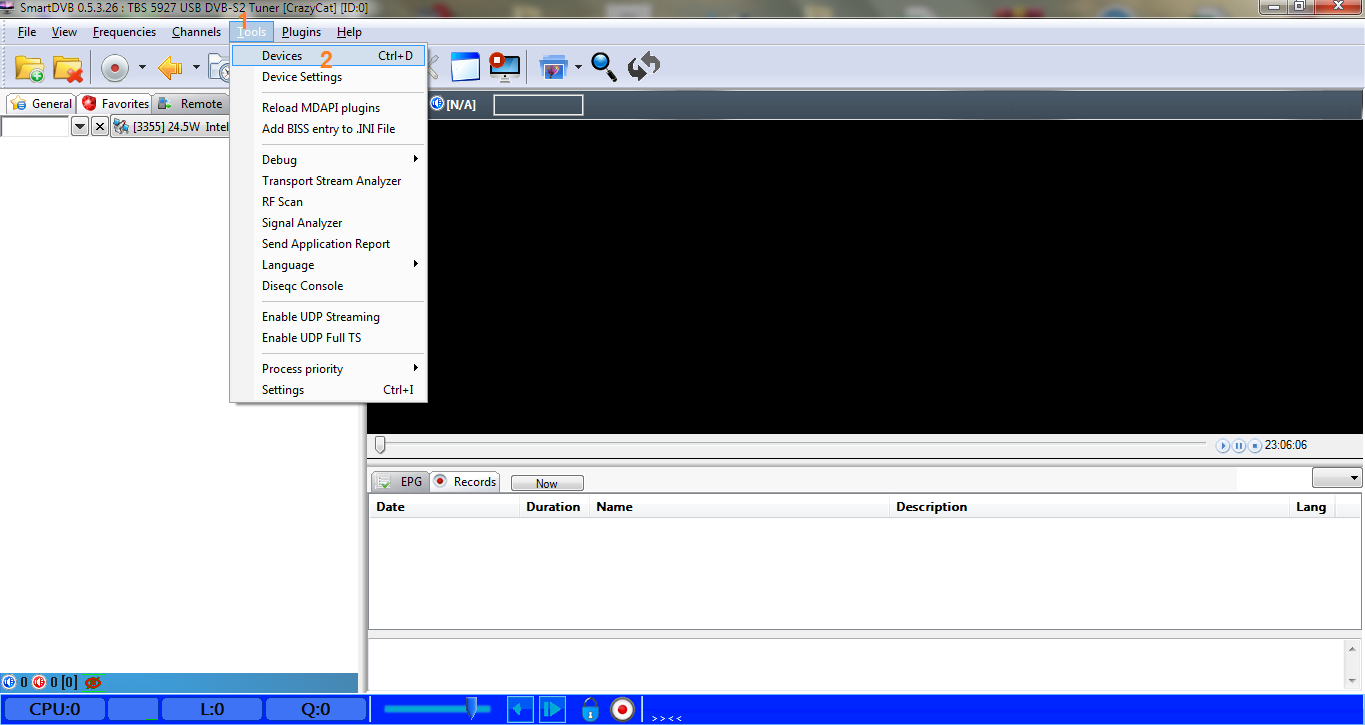This screenshot has width=1365, height=725.
Task: Click the next channel arrow in the status bar
Action: (x=552, y=709)
